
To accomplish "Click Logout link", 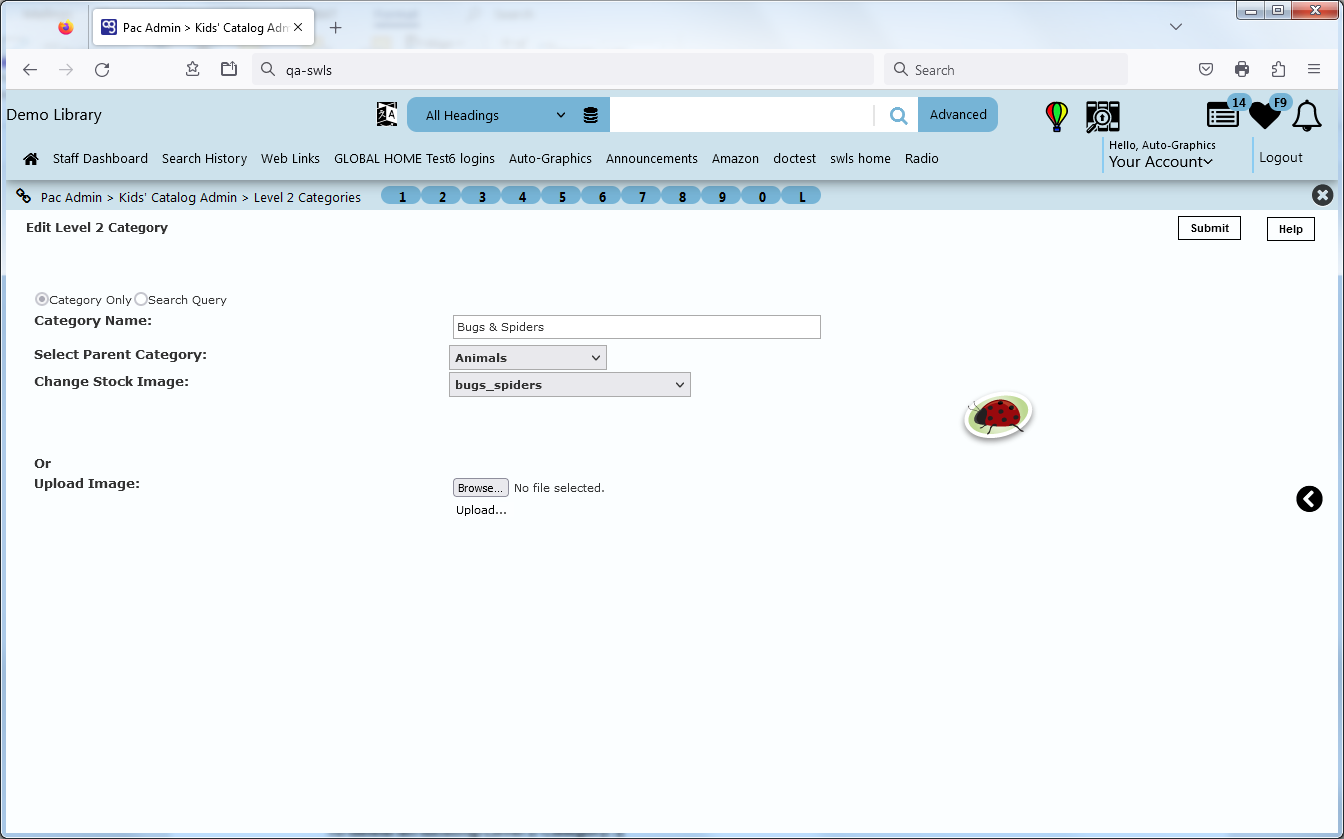I will click(x=1281, y=158).
